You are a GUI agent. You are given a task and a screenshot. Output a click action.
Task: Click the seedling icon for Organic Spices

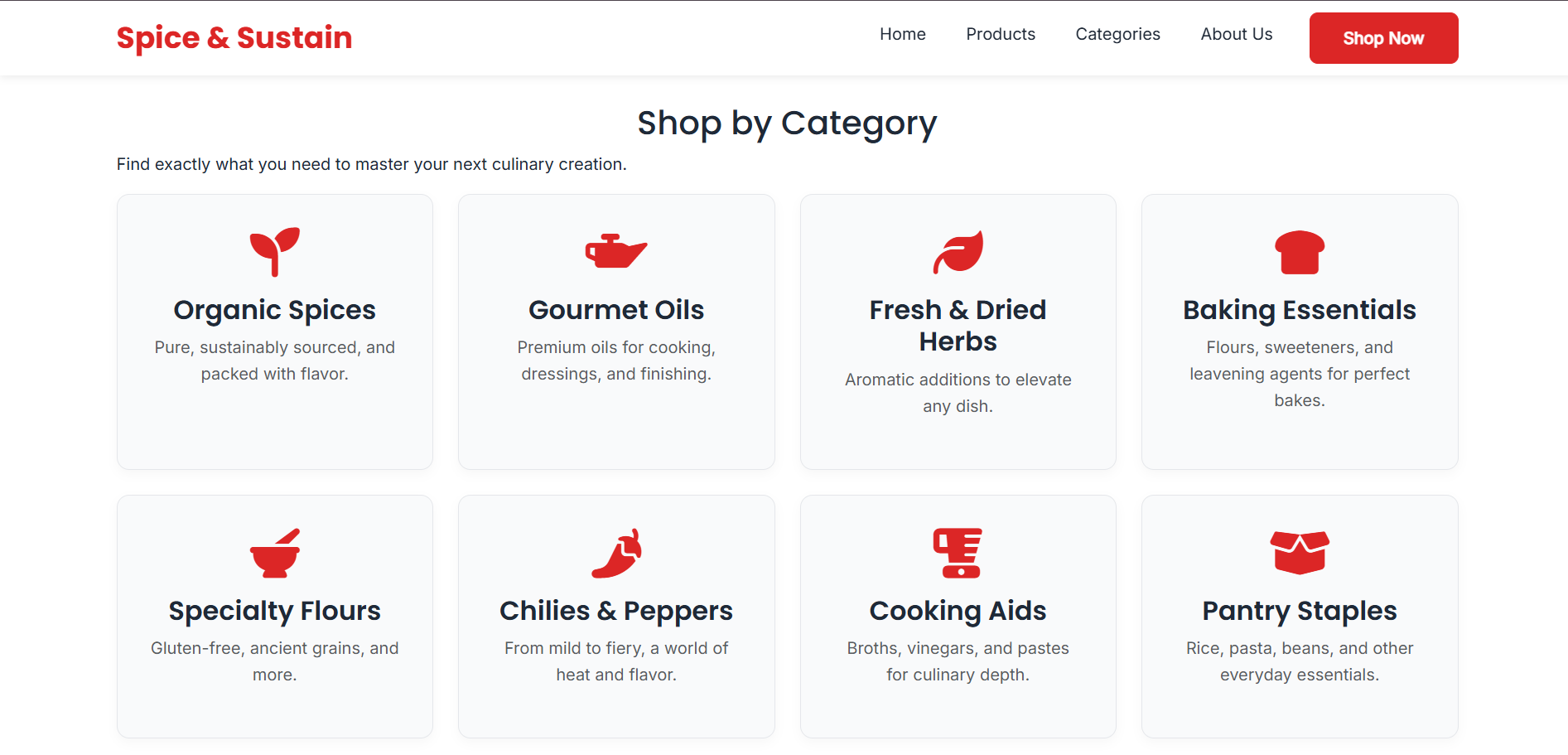(275, 252)
